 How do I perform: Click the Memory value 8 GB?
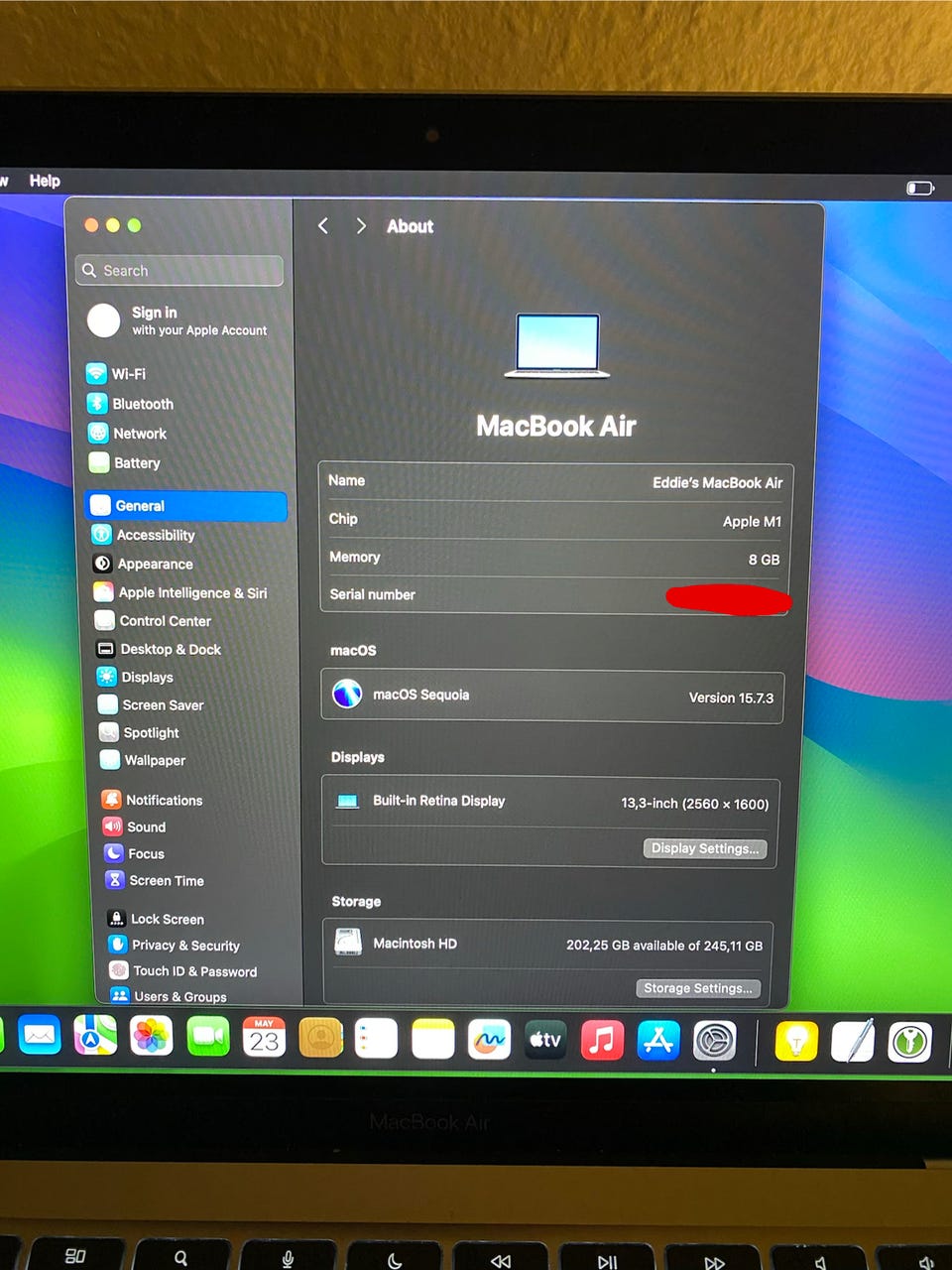764,560
